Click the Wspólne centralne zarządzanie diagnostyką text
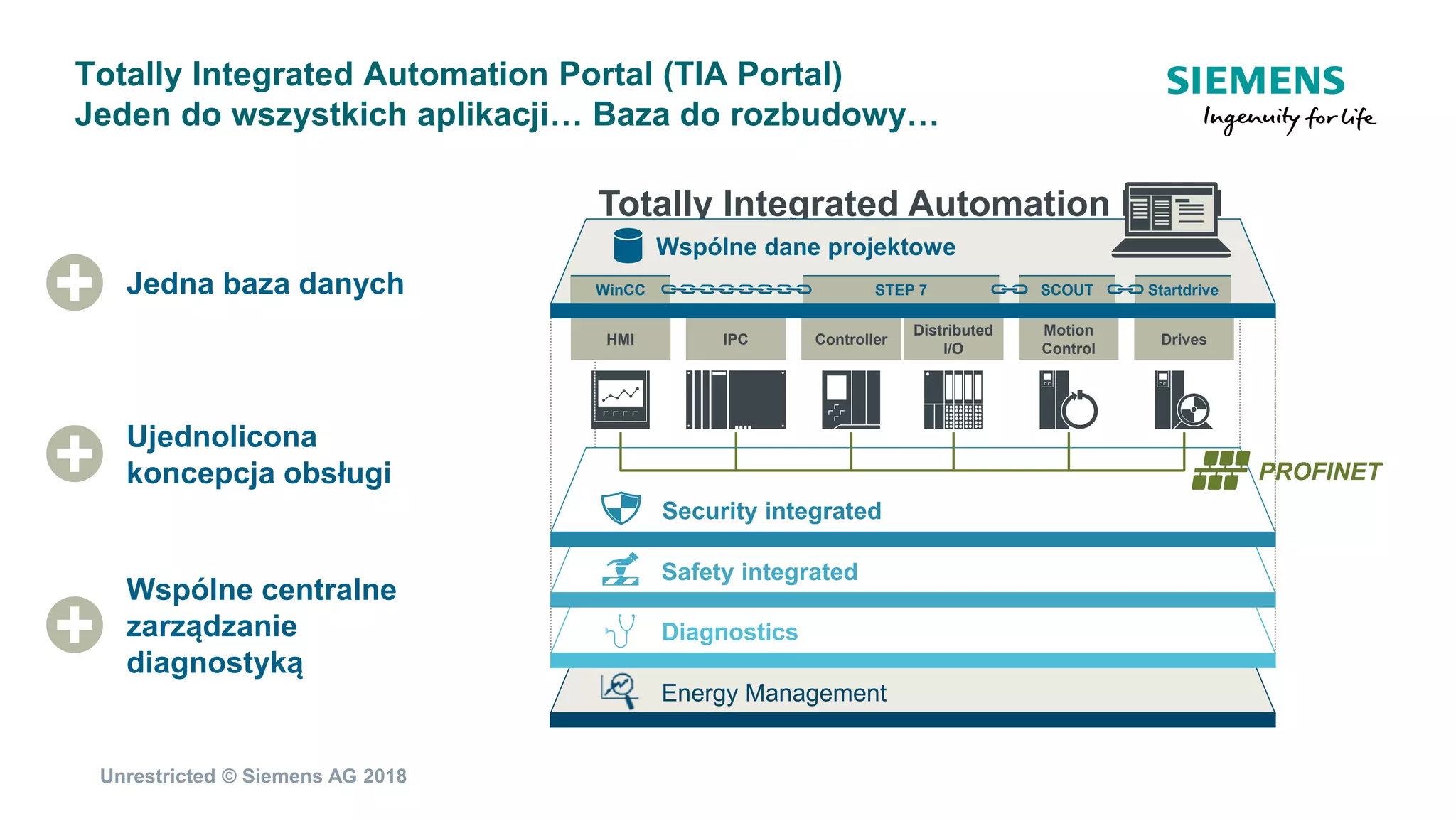The height and width of the screenshot is (821, 1456). tap(261, 626)
